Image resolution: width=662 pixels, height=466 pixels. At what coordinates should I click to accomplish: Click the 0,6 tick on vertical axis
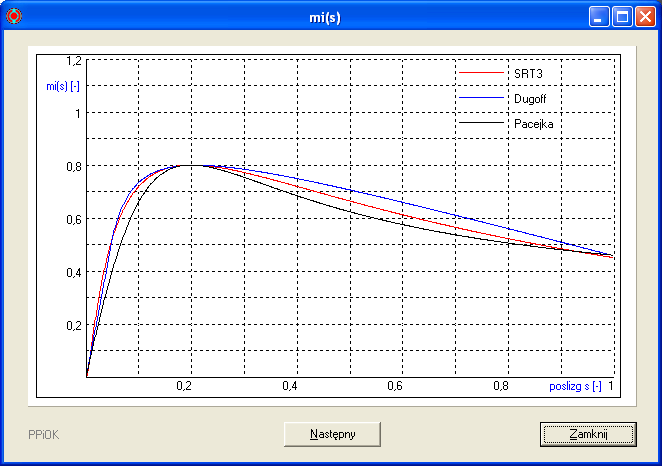pyautogui.click(x=72, y=219)
